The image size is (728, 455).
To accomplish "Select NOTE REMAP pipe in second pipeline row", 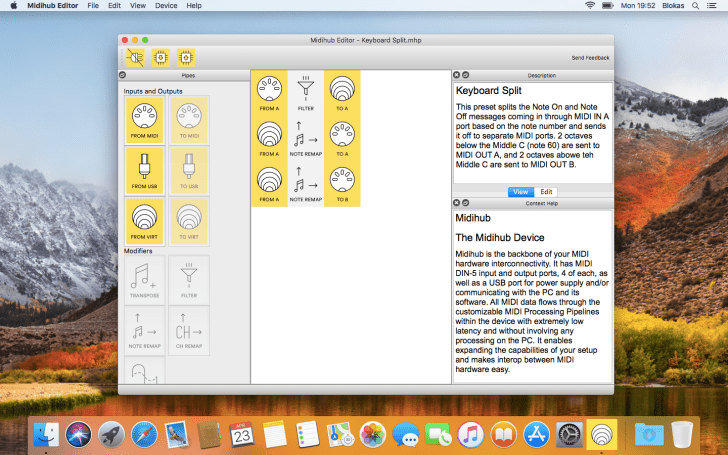I will 306,138.
